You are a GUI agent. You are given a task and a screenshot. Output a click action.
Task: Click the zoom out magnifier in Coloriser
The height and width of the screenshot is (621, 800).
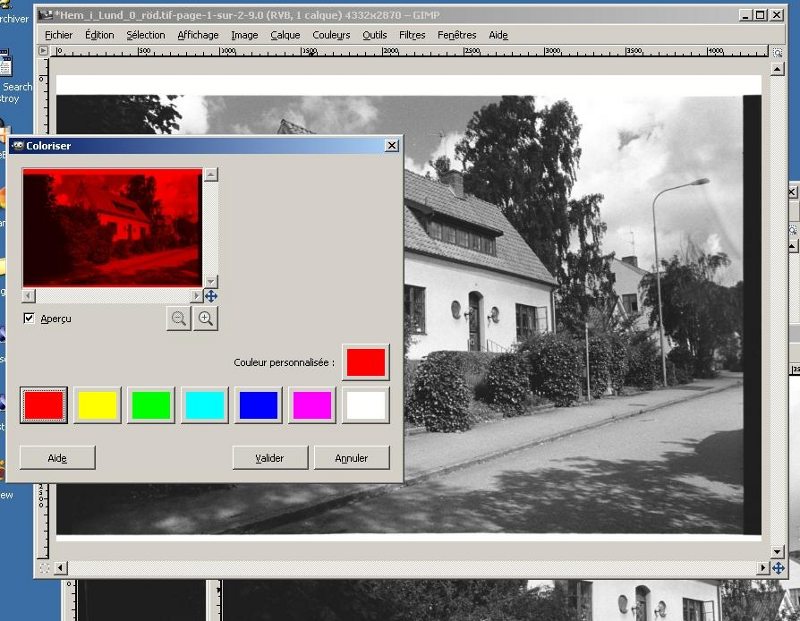(179, 319)
